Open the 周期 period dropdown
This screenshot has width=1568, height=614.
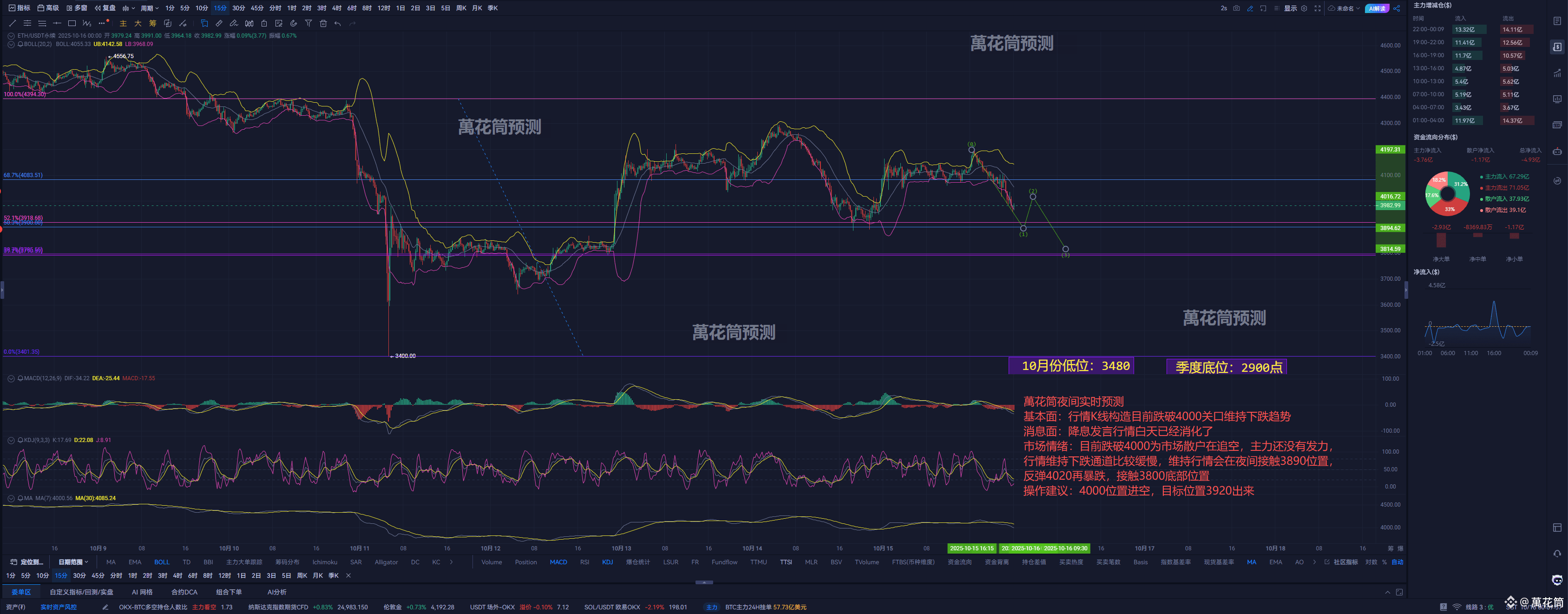click(x=149, y=8)
